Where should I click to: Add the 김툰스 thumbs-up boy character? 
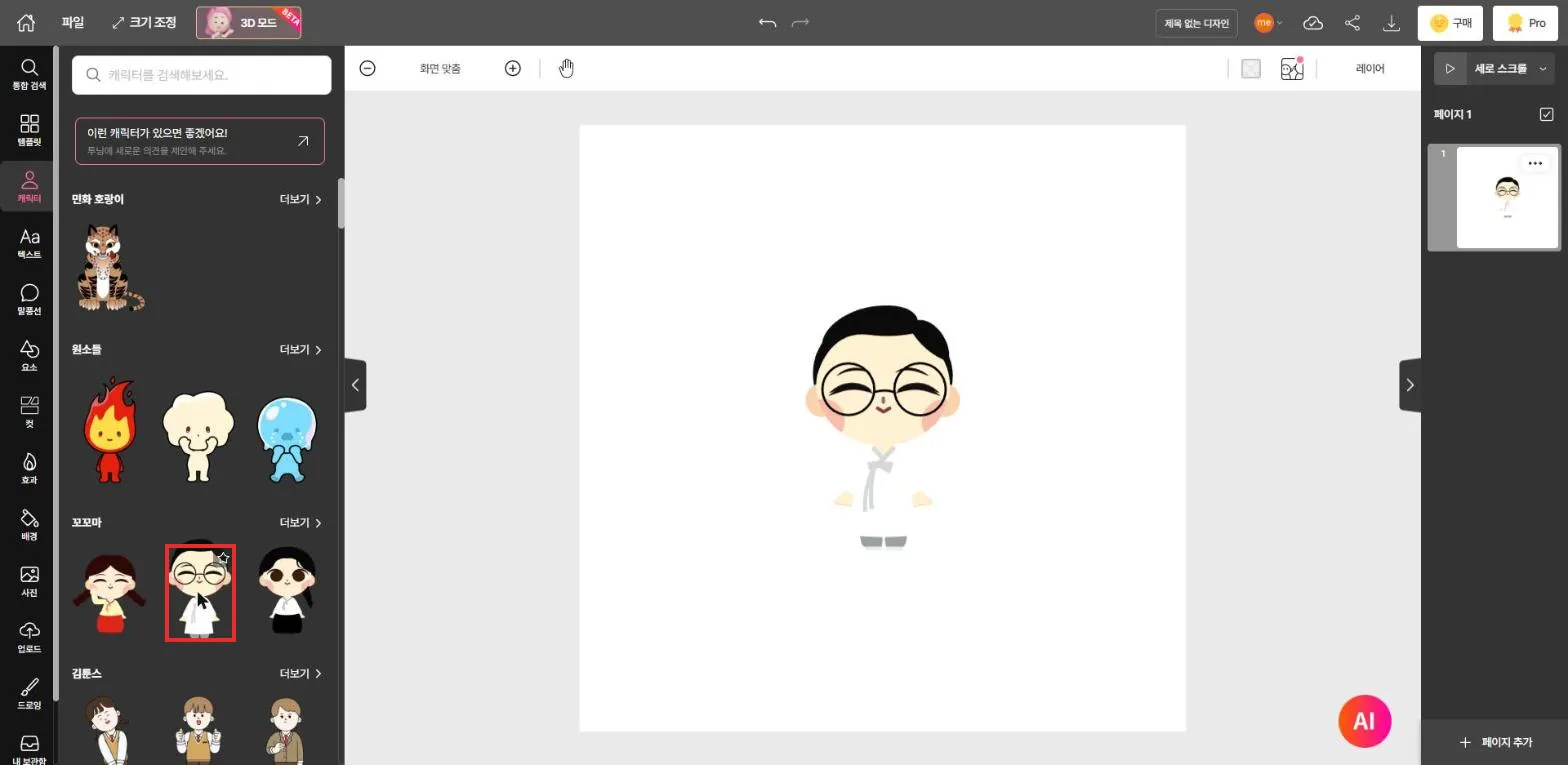pyautogui.click(x=198, y=728)
